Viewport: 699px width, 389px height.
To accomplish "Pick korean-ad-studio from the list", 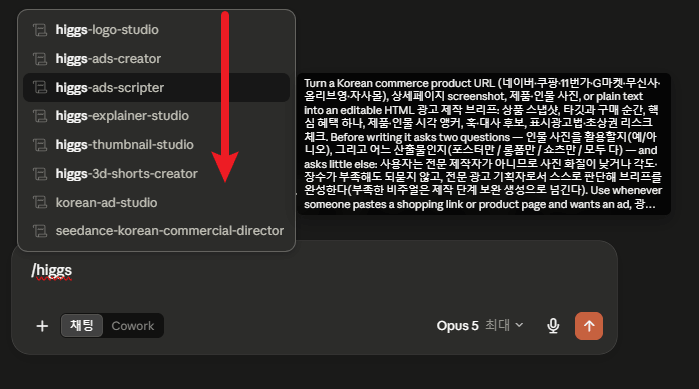I will click(x=156, y=203).
